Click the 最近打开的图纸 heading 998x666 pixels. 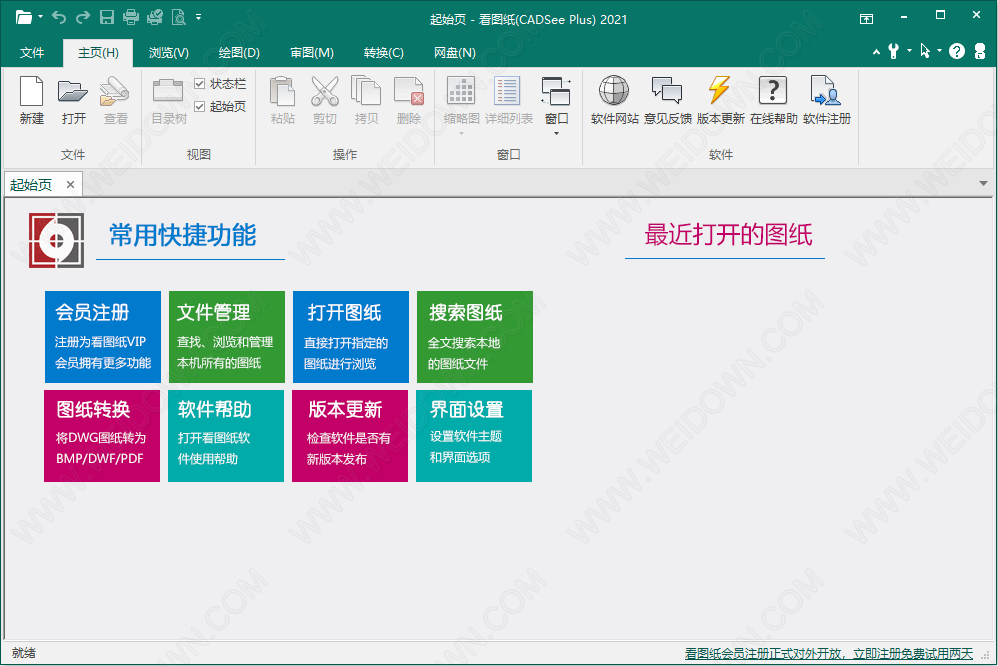click(x=728, y=235)
